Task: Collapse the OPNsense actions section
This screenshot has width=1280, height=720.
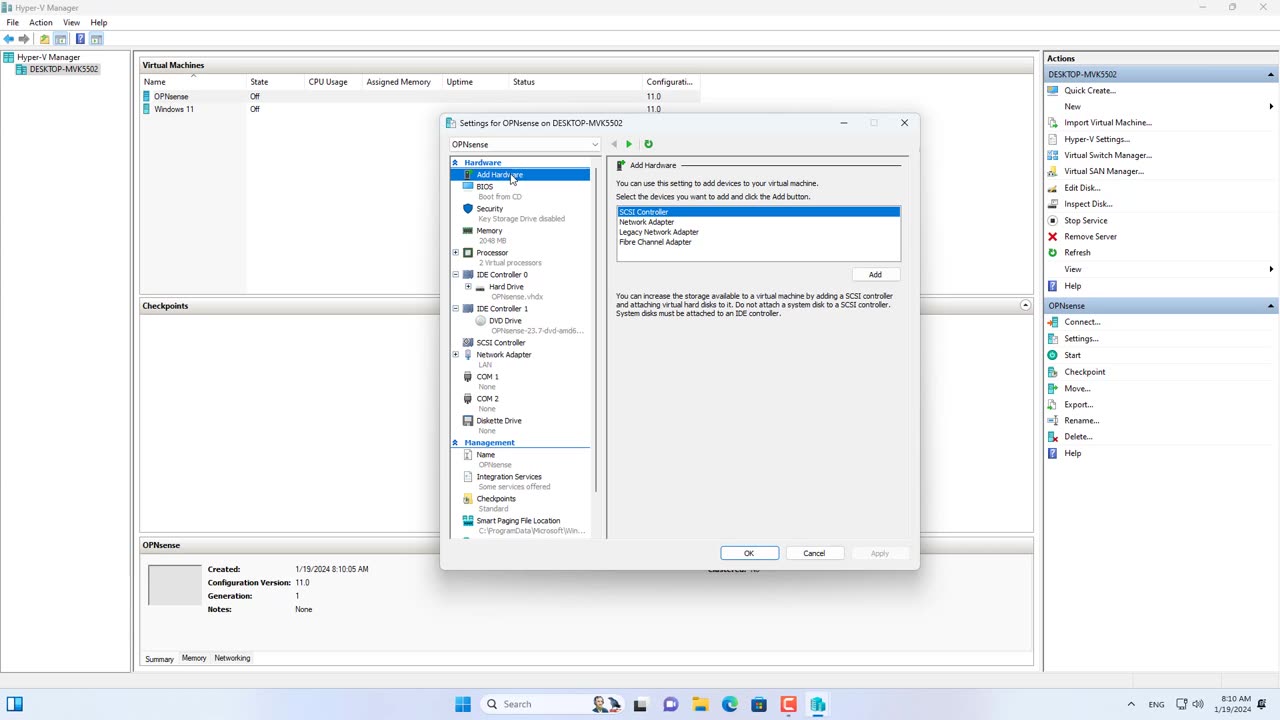Action: coord(1271,306)
